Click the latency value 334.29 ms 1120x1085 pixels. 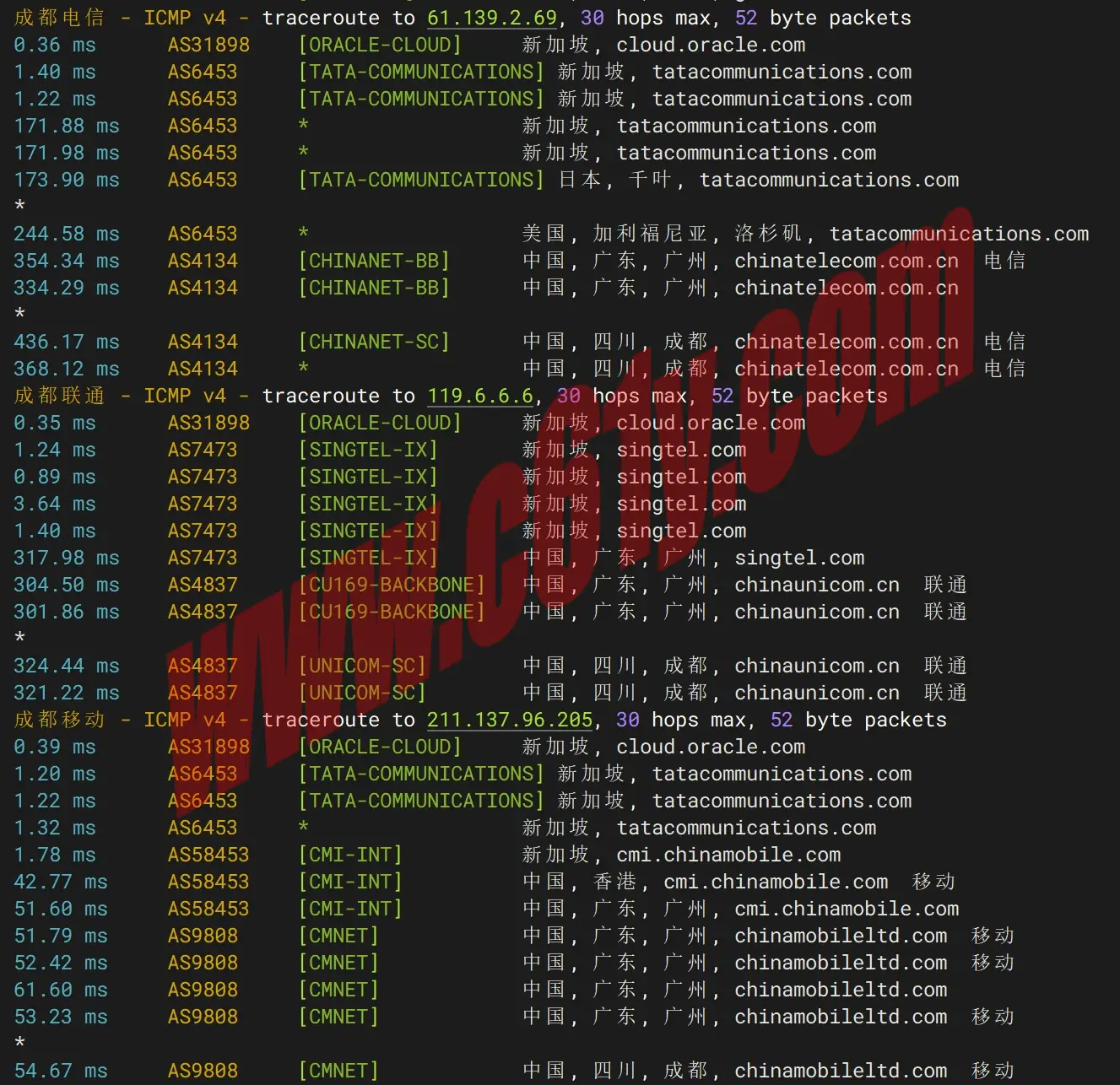click(x=67, y=288)
